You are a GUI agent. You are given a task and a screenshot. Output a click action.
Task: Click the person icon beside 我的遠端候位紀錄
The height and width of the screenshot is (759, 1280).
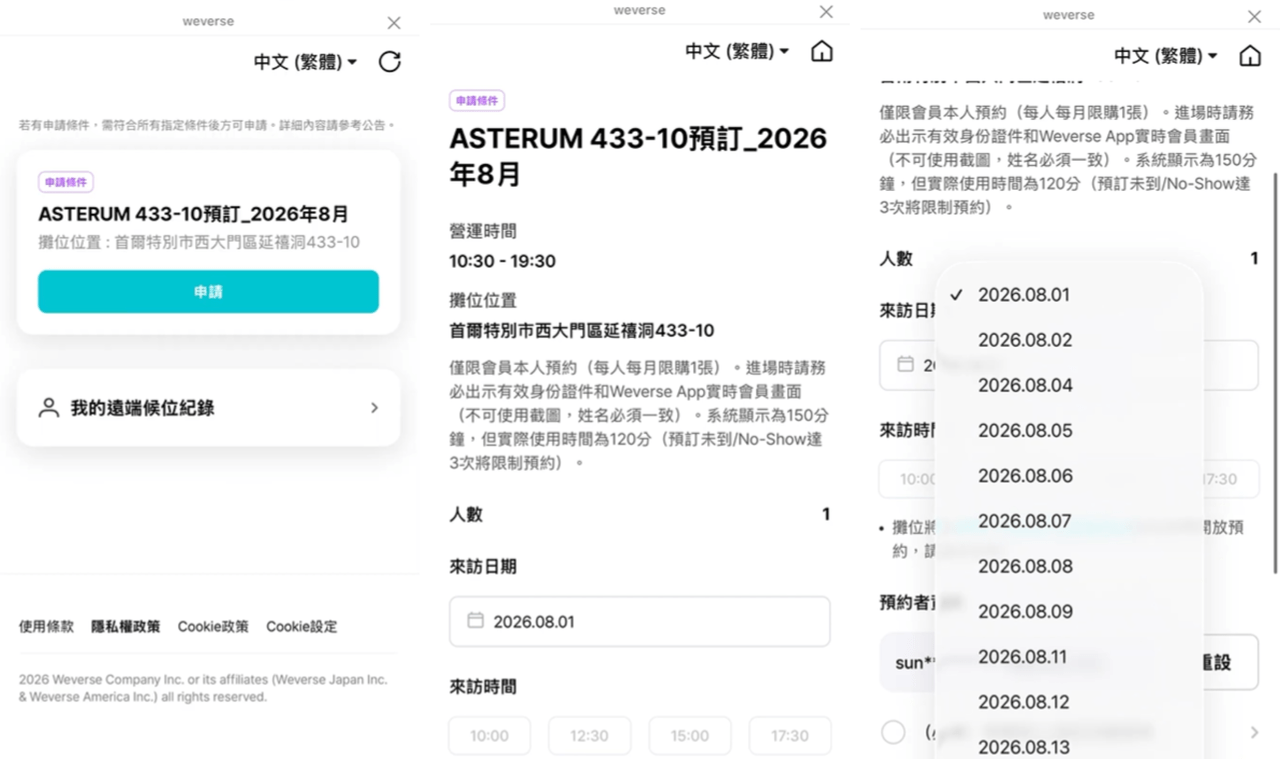coord(49,408)
